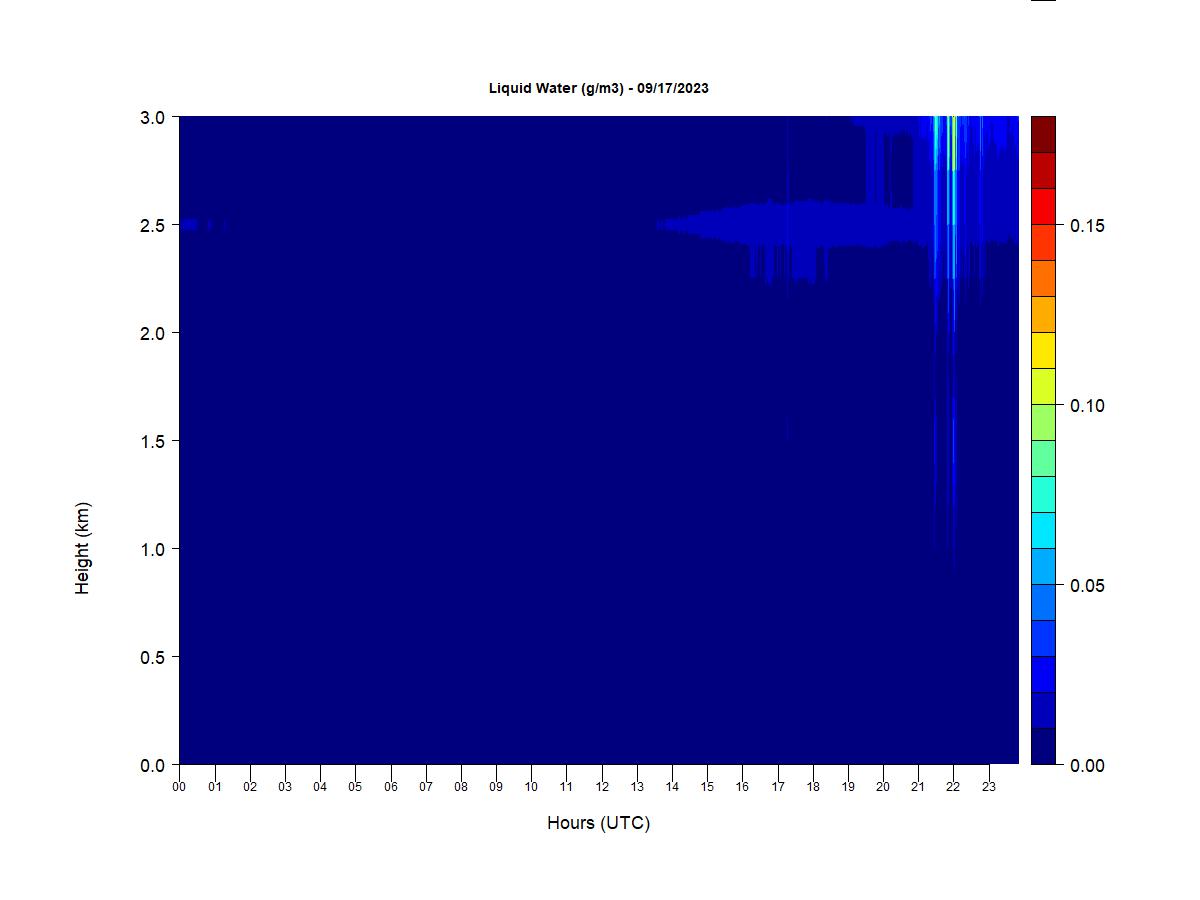Click the Hours (UTC) axis title

(x=598, y=823)
